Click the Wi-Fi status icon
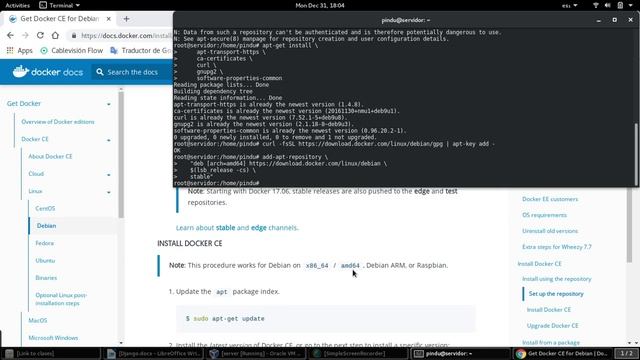640x360 pixels. click(596, 5)
